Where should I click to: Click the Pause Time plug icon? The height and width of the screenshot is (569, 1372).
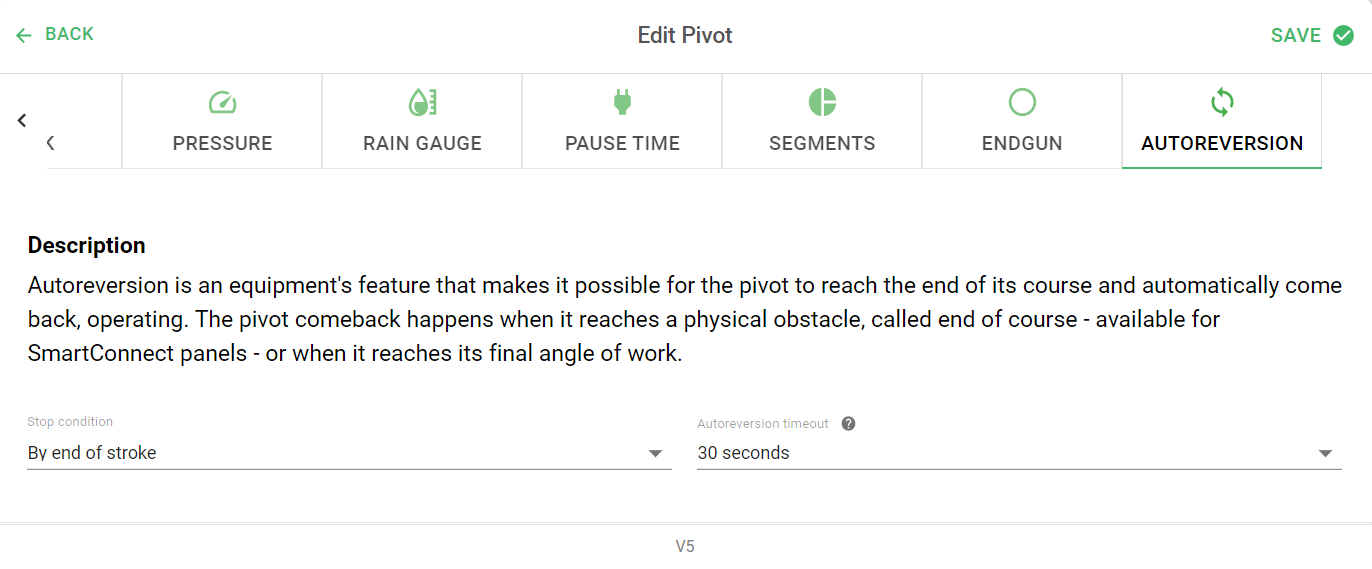[622, 102]
